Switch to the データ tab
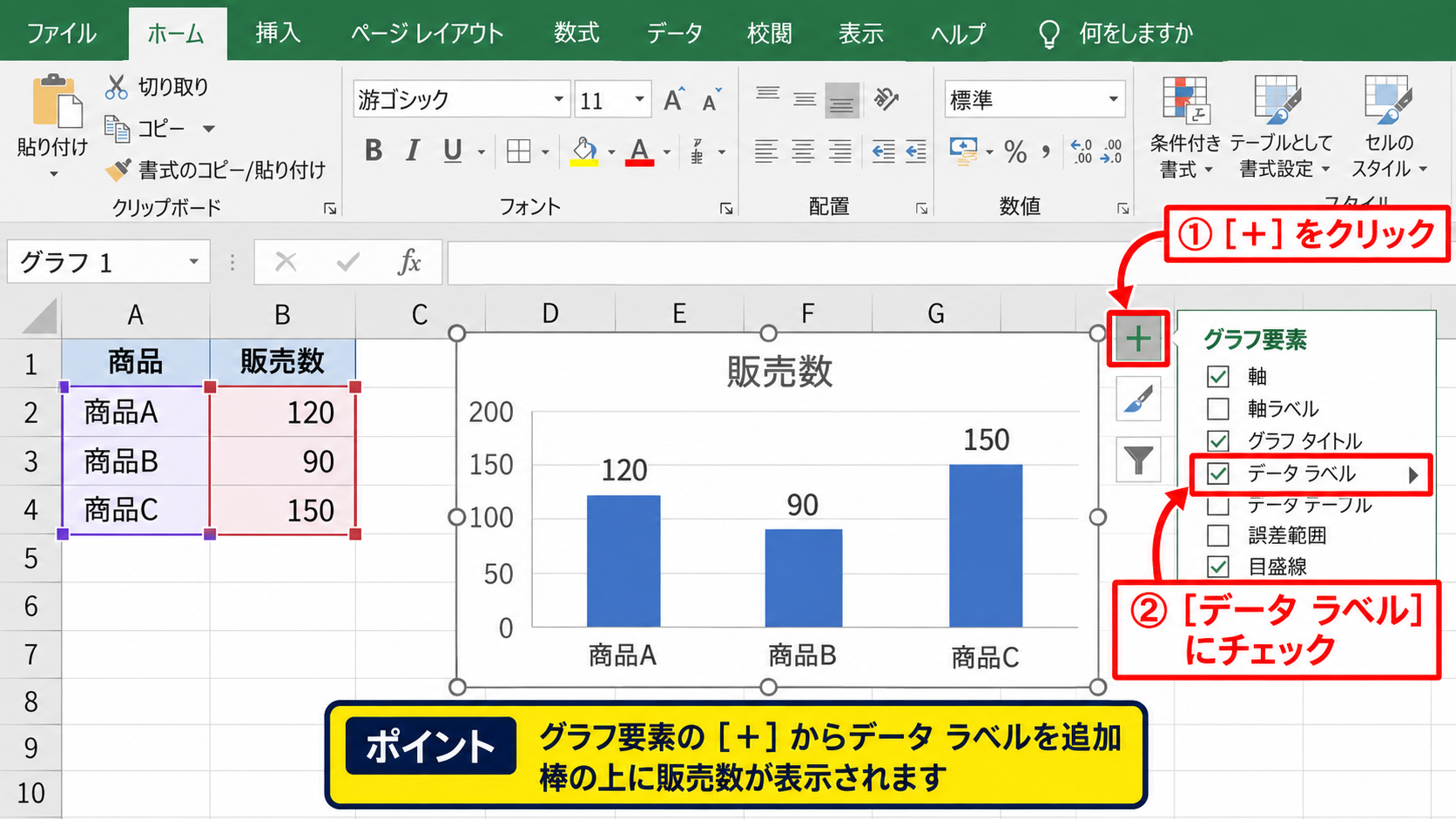Image resolution: width=1456 pixels, height=819 pixels. tap(674, 33)
